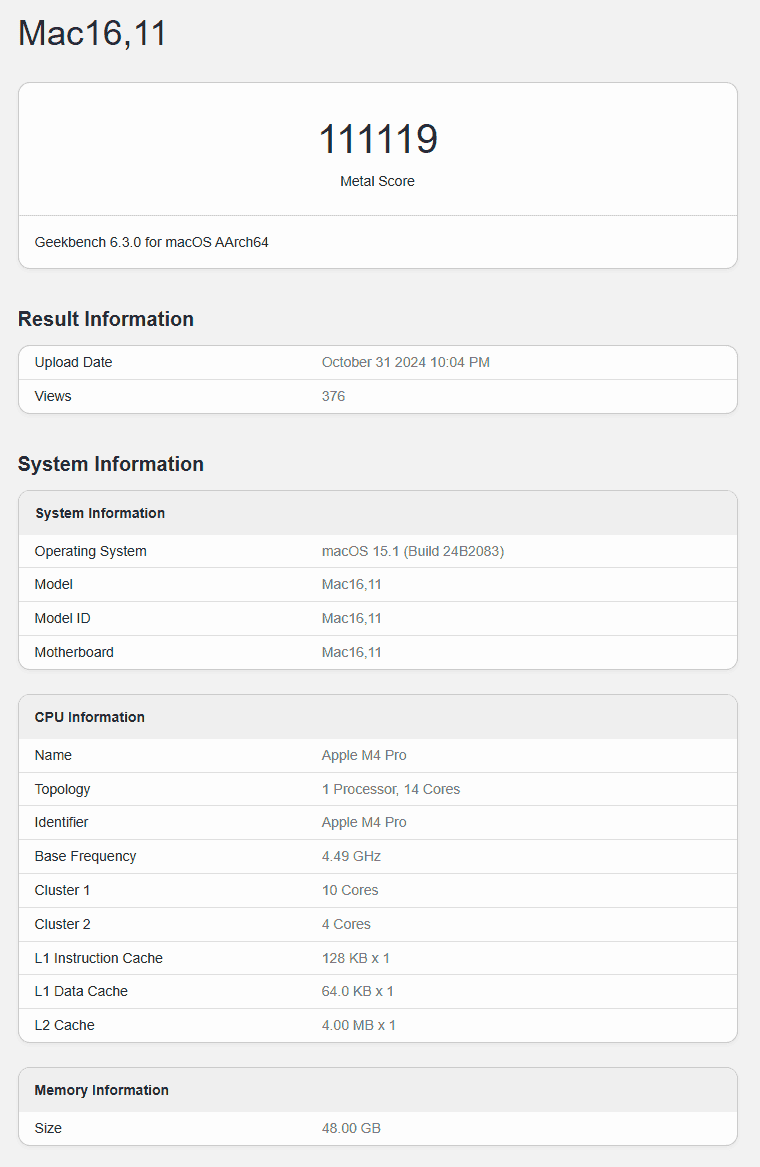Click the Model ID row label

(x=62, y=618)
